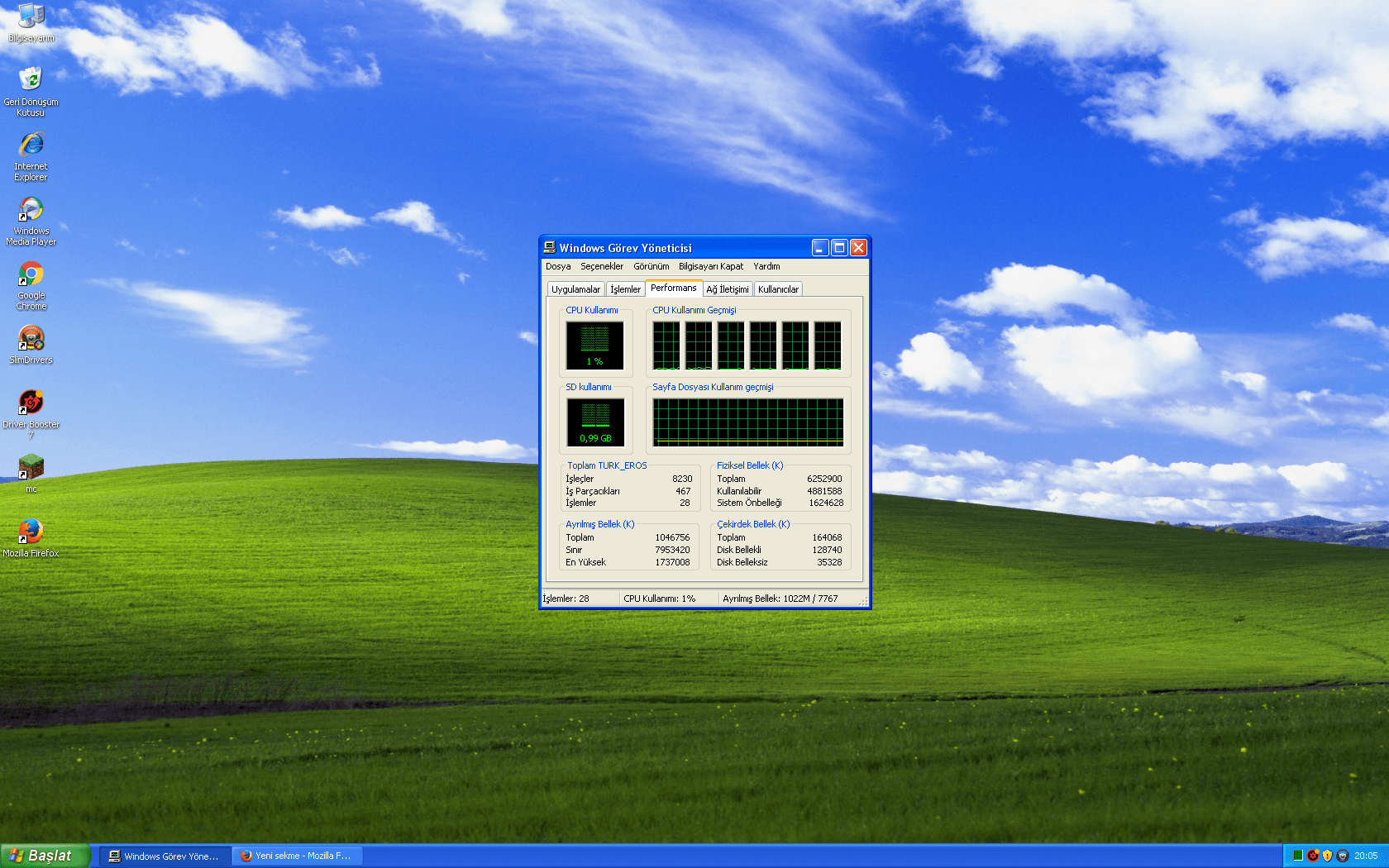Click the Ayrılmış Bellek (K) group label
Screen dimensions: 1389x868
(x=600, y=524)
